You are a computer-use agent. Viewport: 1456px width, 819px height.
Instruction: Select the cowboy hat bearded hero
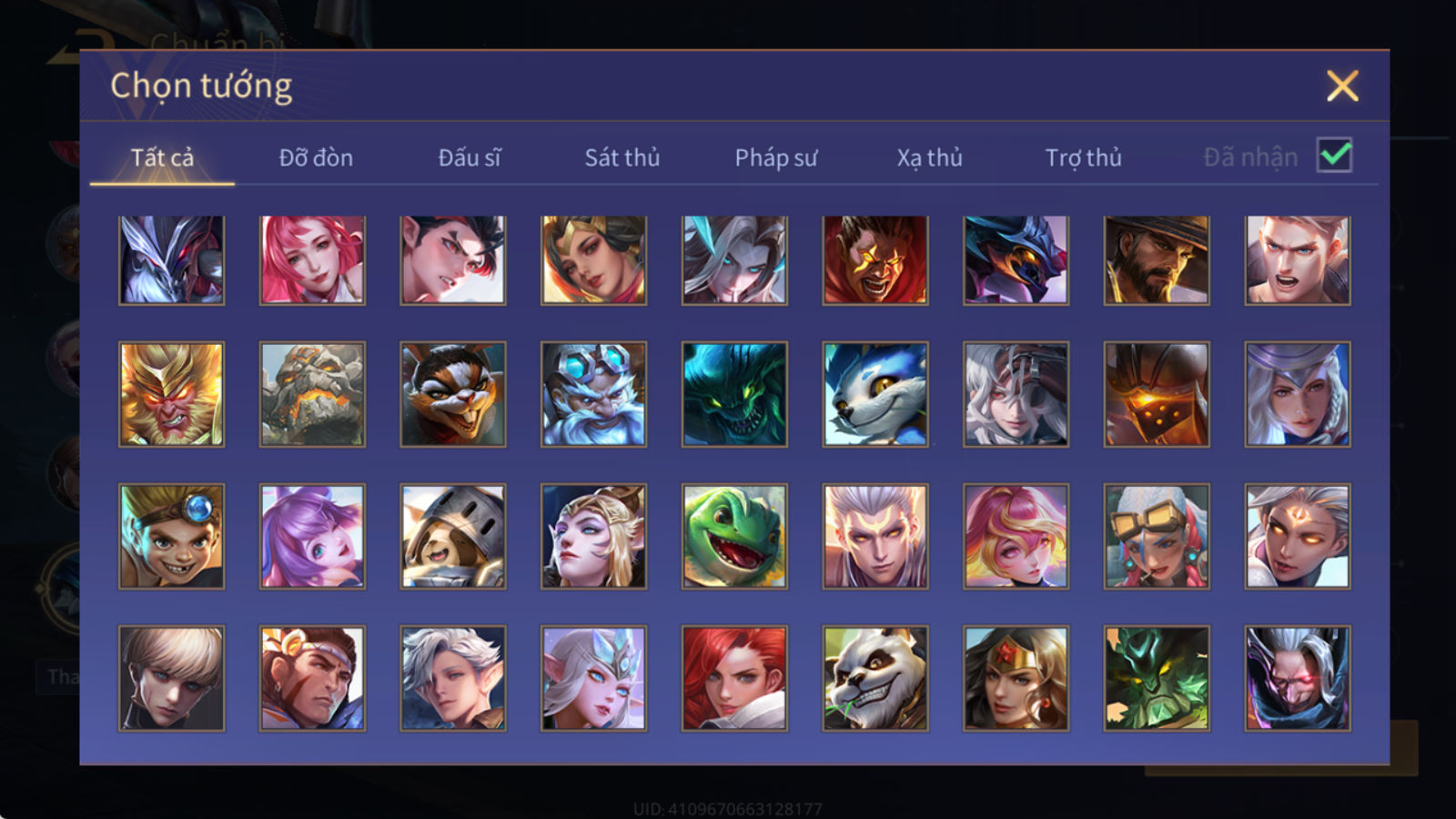tap(1157, 260)
